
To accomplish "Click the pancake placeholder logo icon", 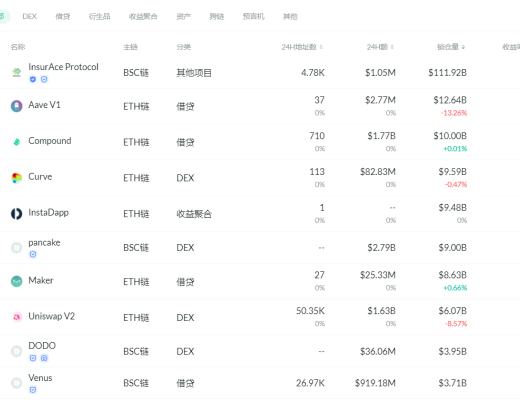I will tap(17, 248).
